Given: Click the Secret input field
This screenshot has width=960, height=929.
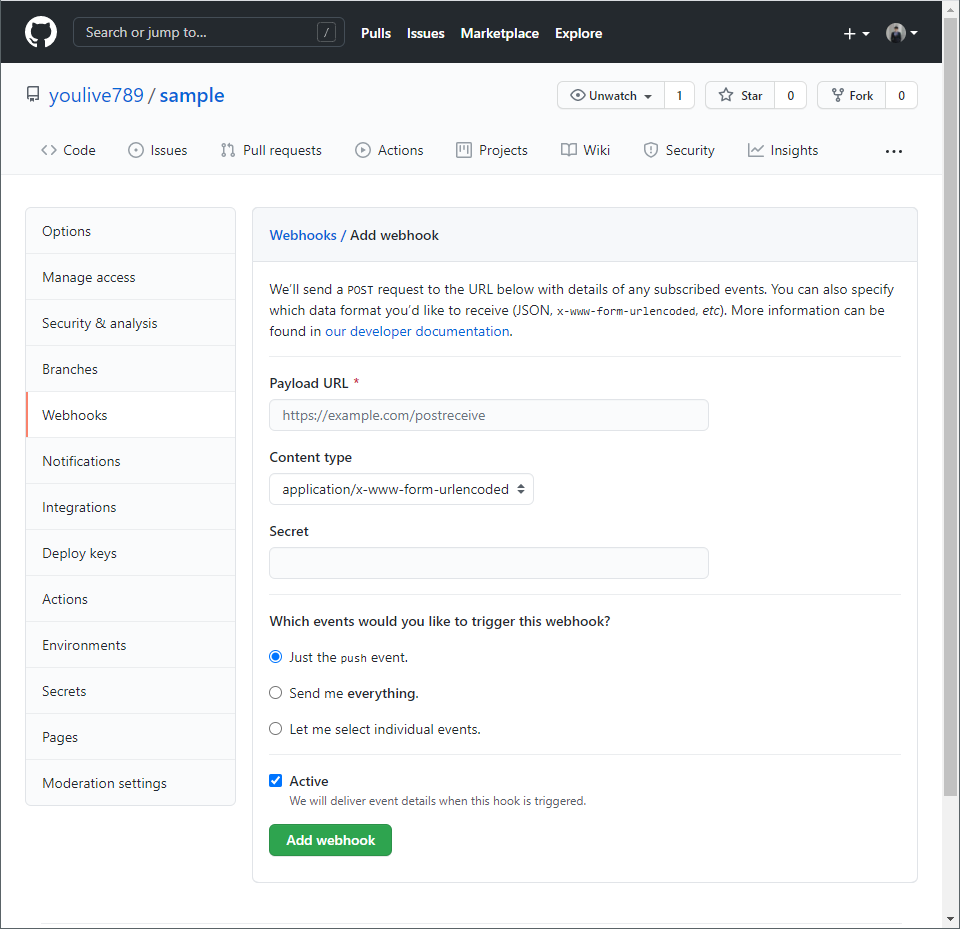Looking at the screenshot, I should pyautogui.click(x=489, y=563).
